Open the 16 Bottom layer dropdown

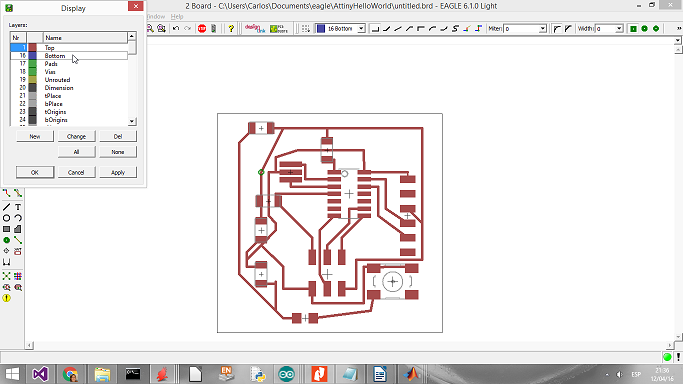[361, 28]
